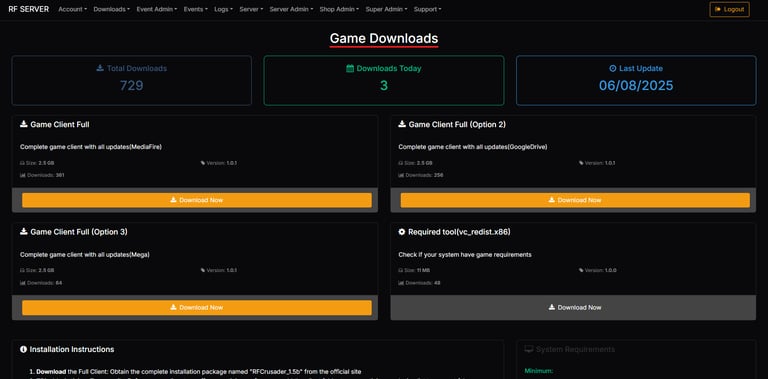Click the version tag icon in vc_redist card
Viewport: 768px width, 379px height.
581,270
